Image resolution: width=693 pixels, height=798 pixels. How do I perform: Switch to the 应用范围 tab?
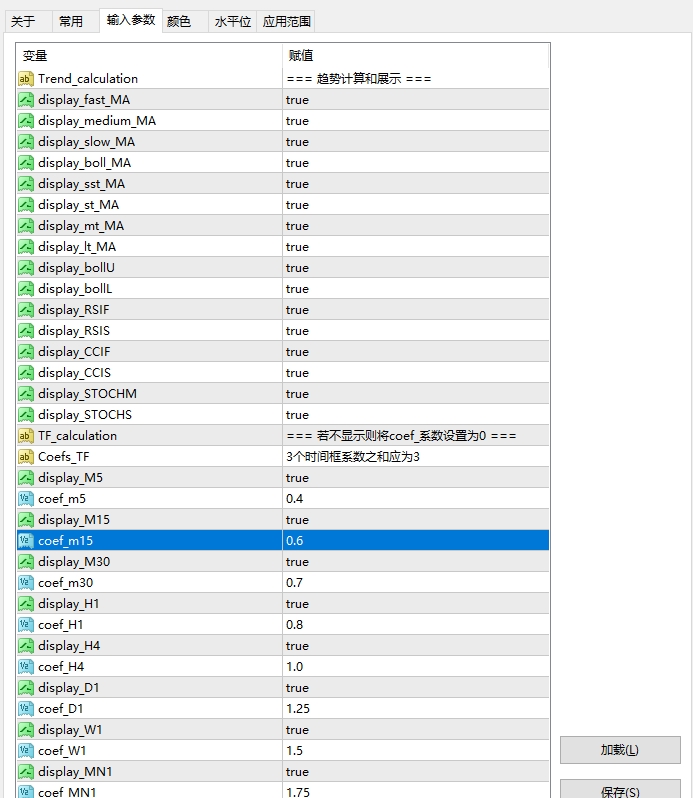point(286,21)
